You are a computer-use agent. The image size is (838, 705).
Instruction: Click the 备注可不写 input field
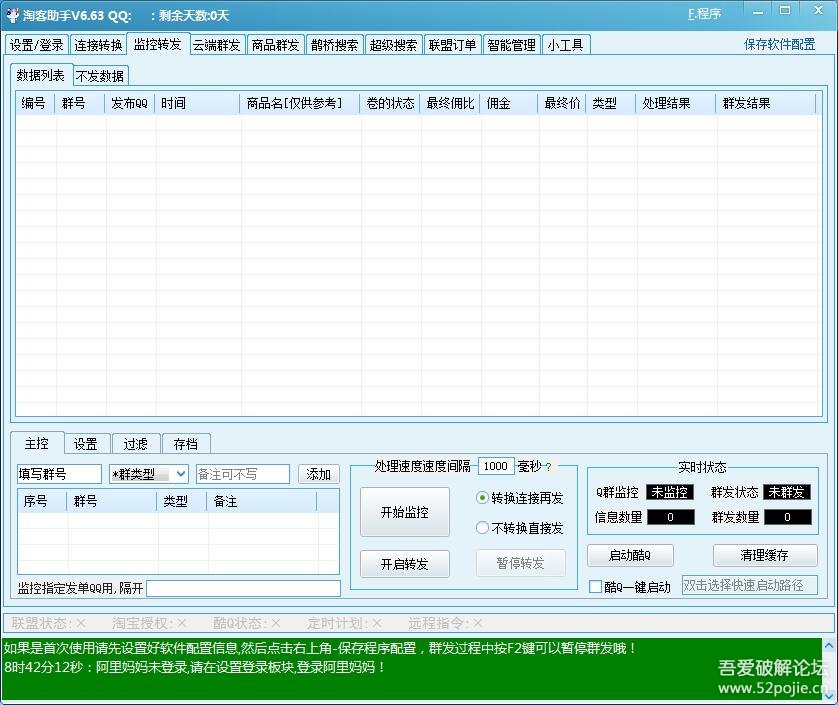[x=243, y=474]
